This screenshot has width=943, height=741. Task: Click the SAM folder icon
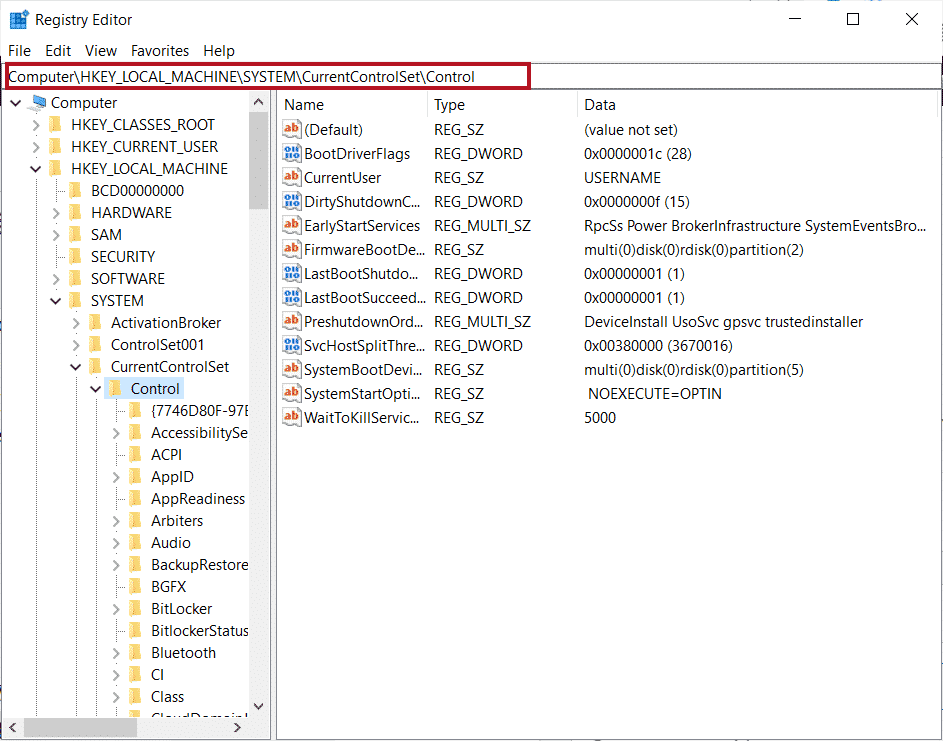click(x=76, y=235)
